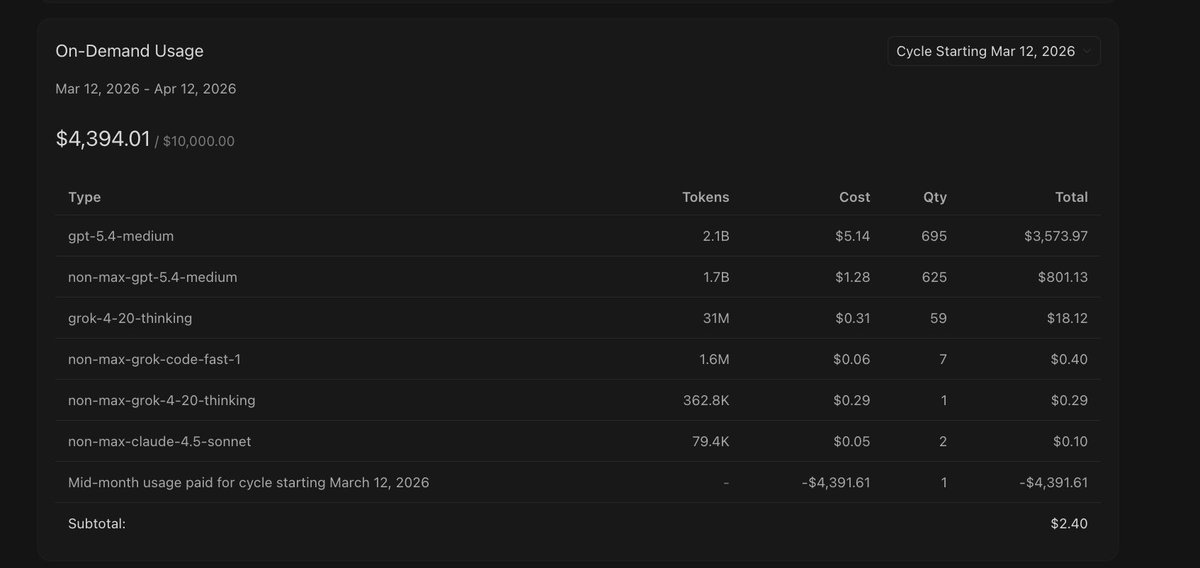The width and height of the screenshot is (1200, 568).
Task: Select the non-max-gpt-5.4-medium row
Action: [x=578, y=277]
